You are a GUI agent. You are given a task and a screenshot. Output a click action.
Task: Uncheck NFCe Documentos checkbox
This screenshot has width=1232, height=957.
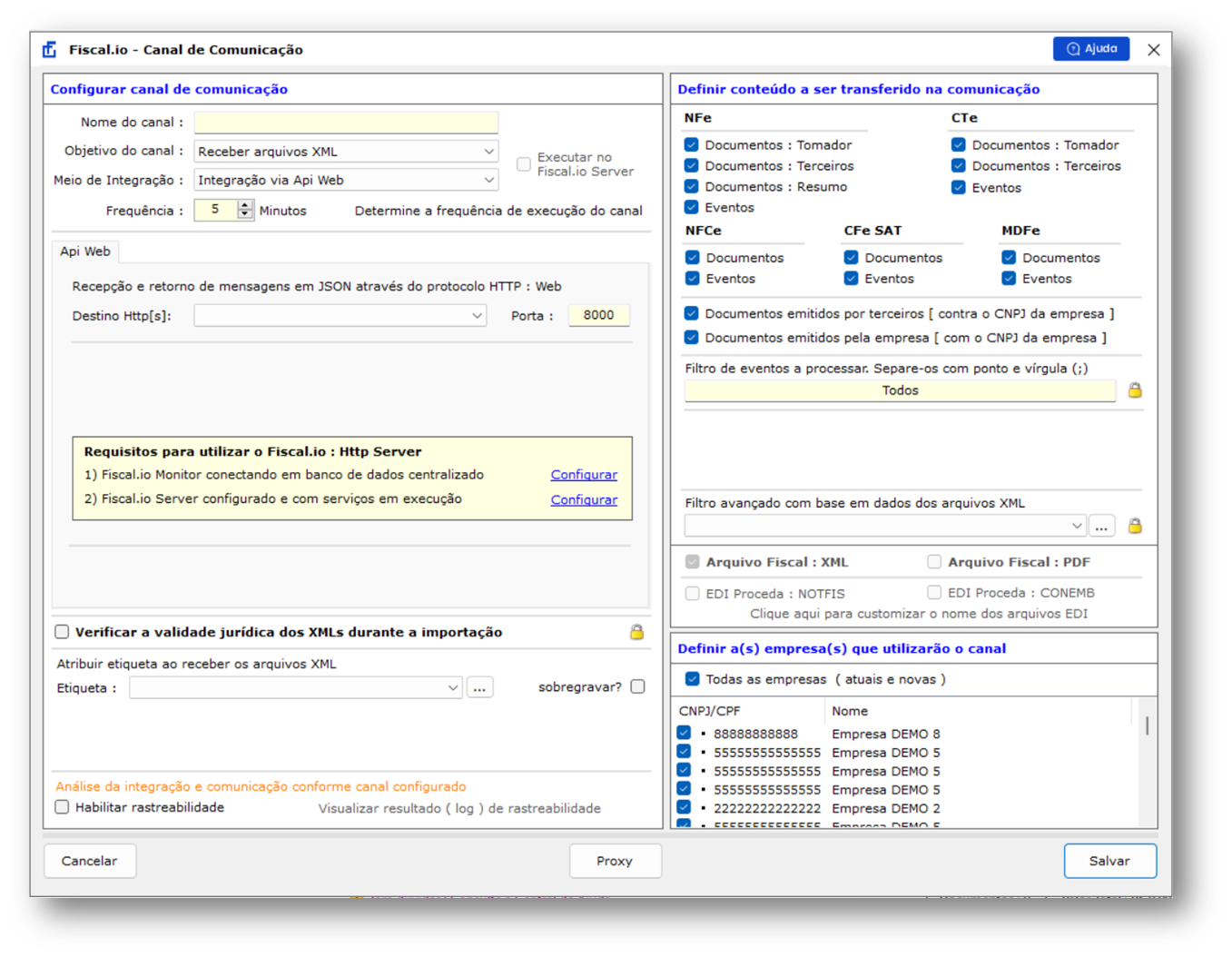pos(693,258)
